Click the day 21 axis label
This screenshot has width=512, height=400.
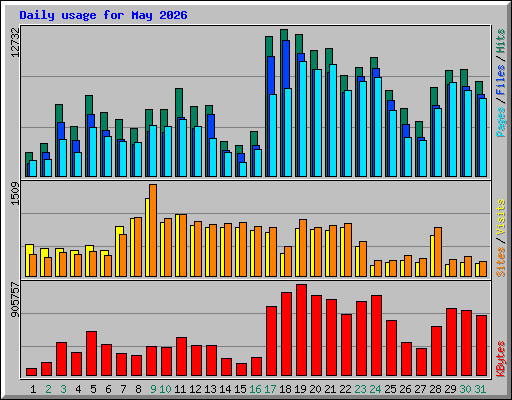point(330,389)
